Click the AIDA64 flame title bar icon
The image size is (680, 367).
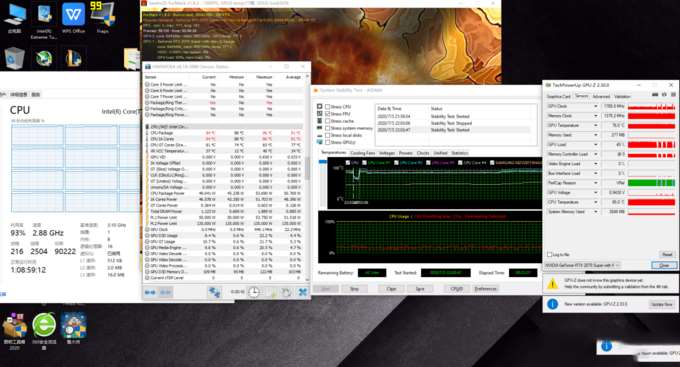point(316,90)
